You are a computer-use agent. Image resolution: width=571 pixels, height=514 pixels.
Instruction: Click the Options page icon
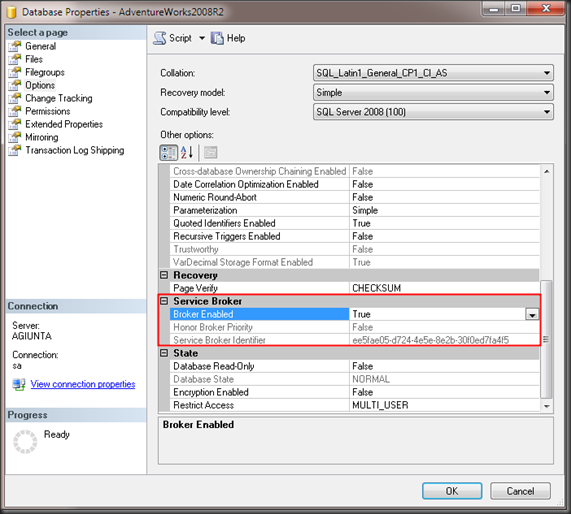(15, 85)
